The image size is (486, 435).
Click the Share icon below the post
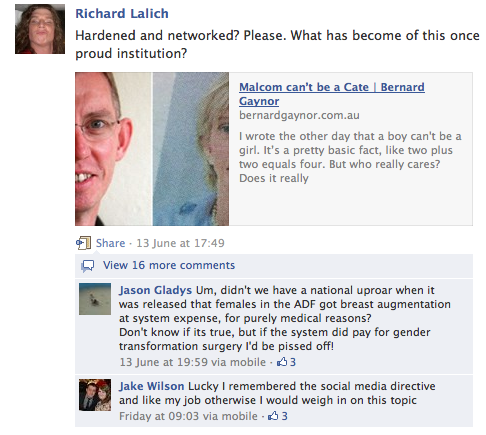tap(83, 243)
